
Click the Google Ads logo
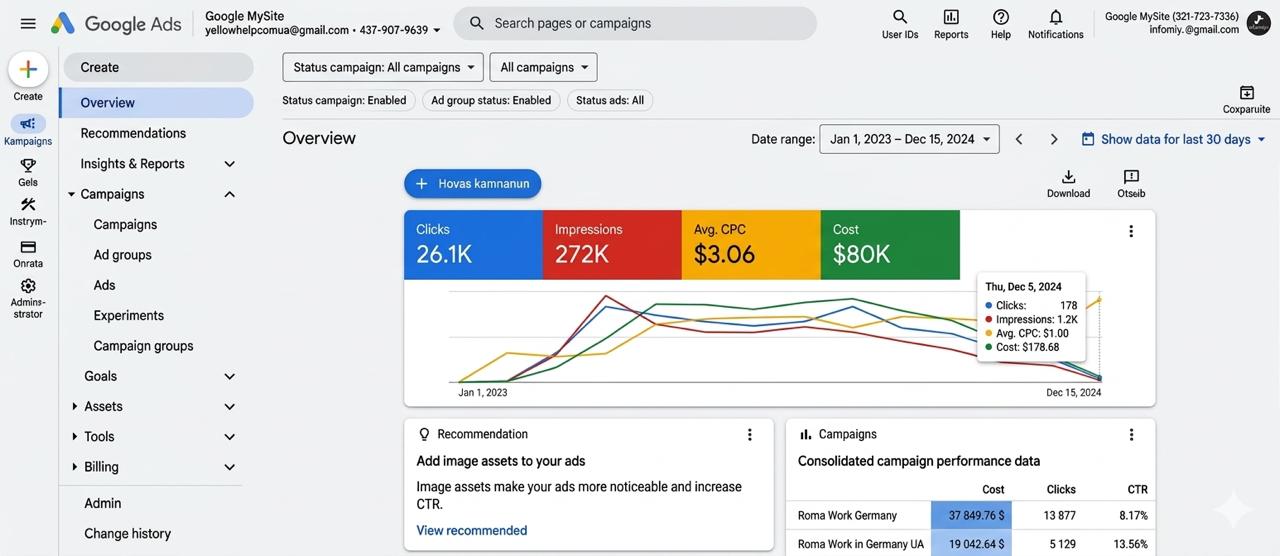(x=115, y=24)
